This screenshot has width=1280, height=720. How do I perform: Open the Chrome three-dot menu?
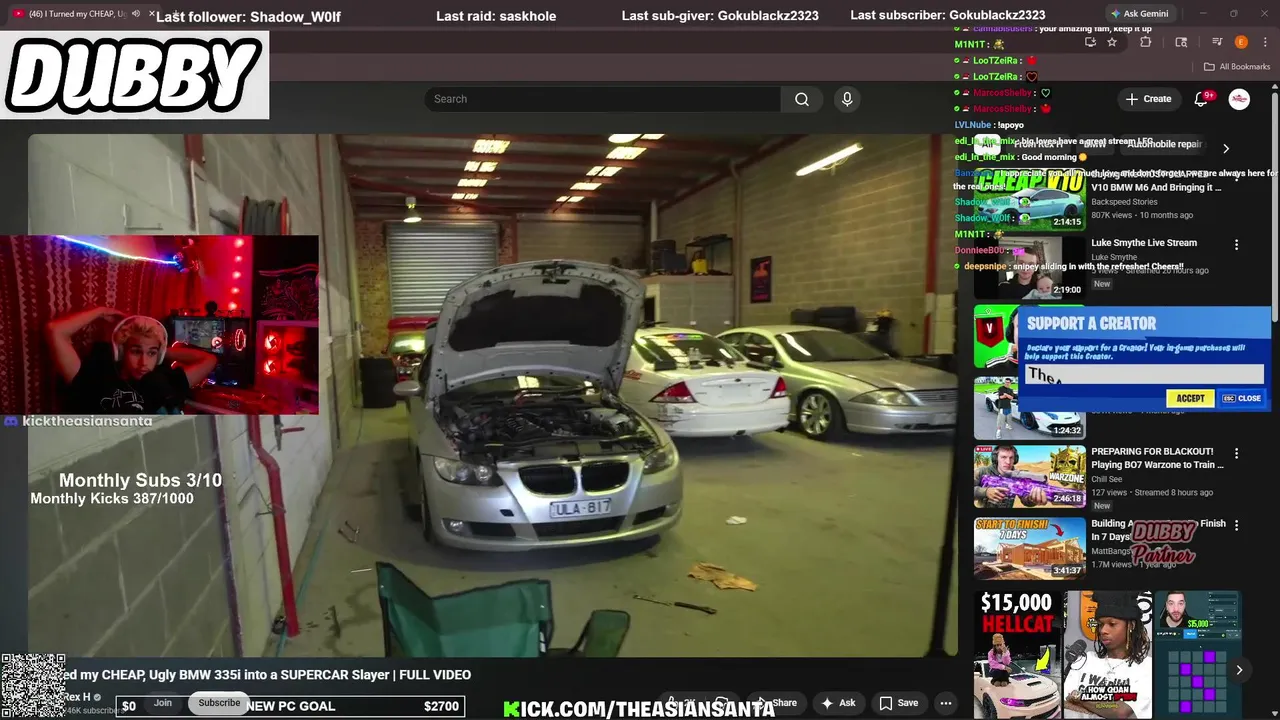point(1266,42)
